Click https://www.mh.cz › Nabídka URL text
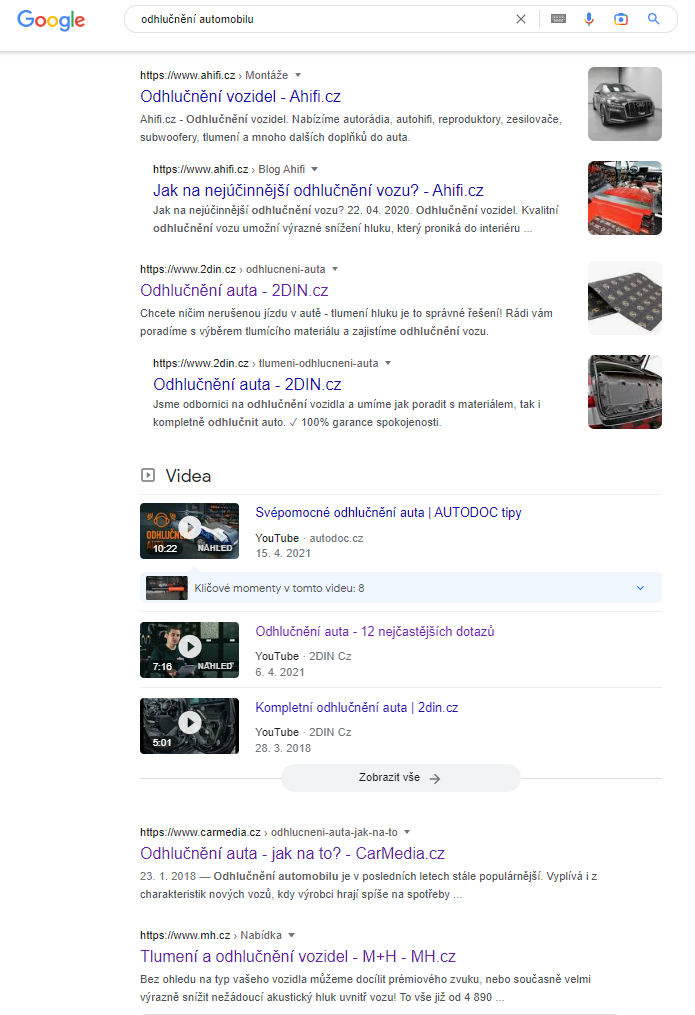 click(x=210, y=935)
